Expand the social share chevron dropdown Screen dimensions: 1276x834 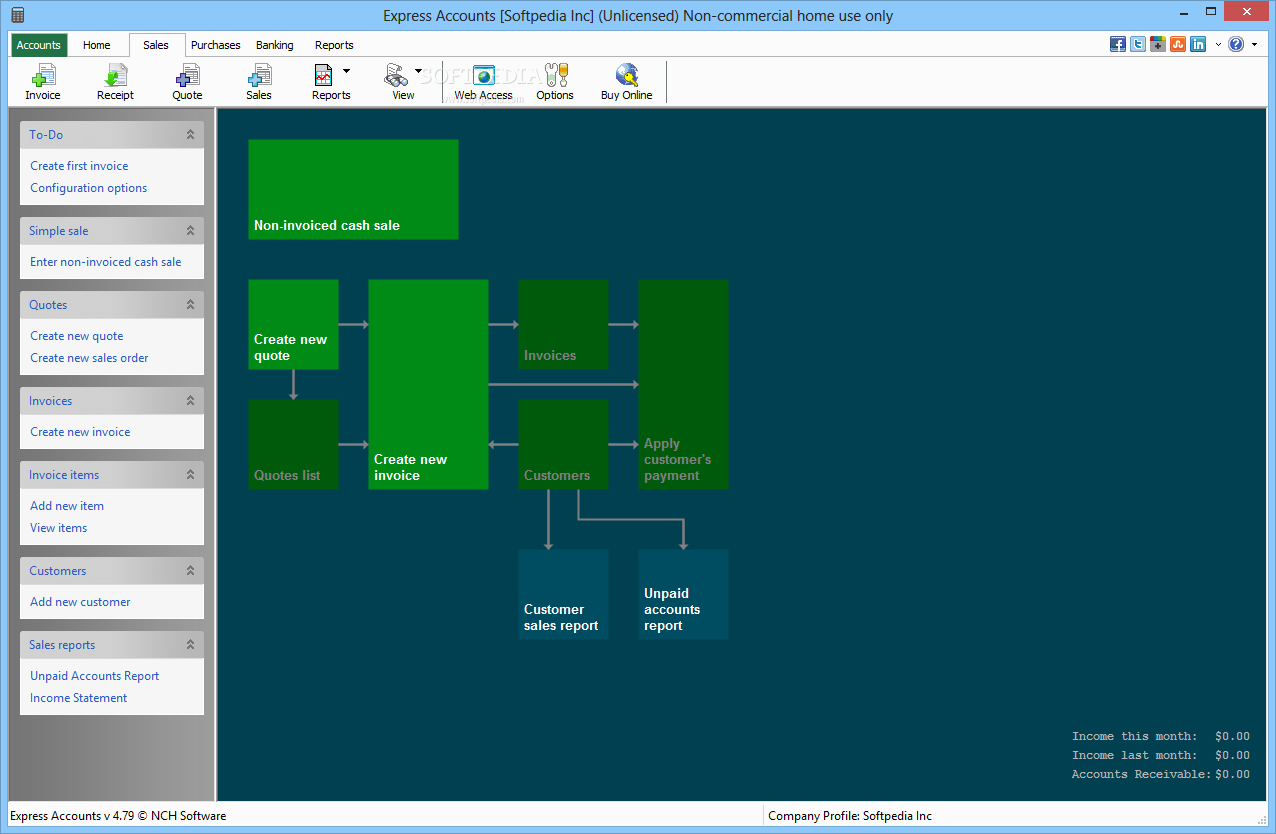(1218, 45)
